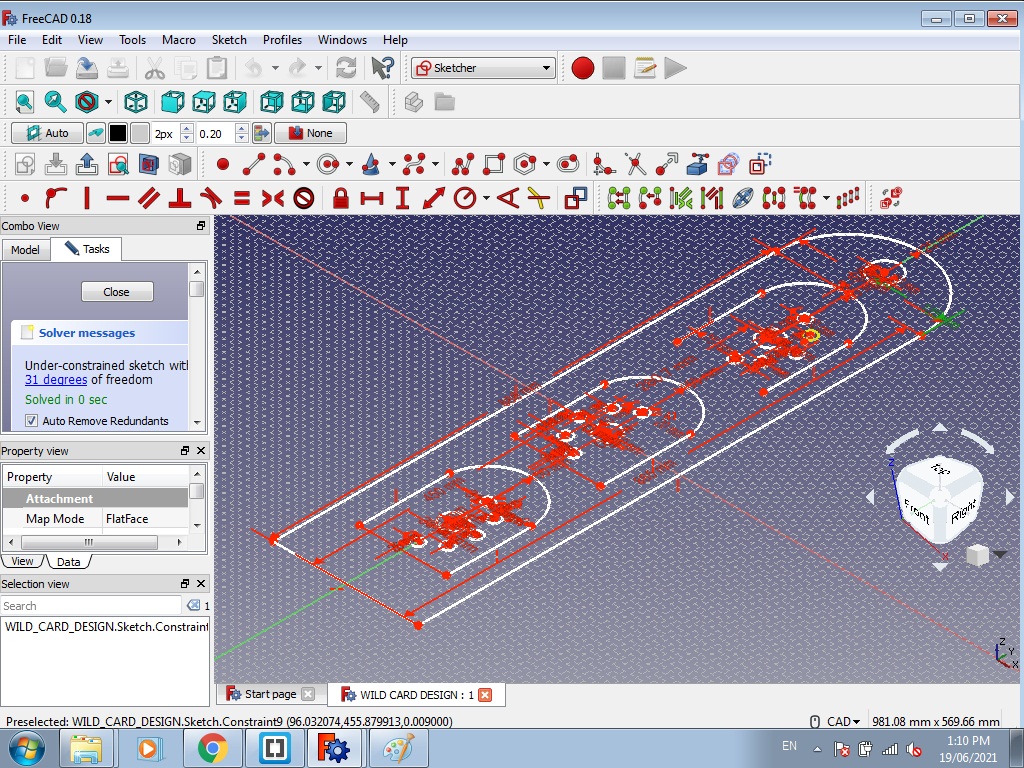Open the Windows menu
Screen dimensions: 1024x768
pos(342,40)
